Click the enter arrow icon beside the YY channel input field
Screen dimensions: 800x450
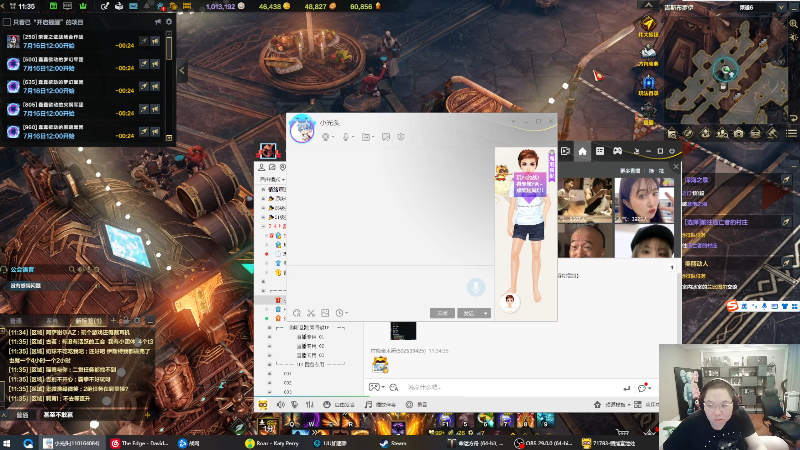tap(627, 388)
